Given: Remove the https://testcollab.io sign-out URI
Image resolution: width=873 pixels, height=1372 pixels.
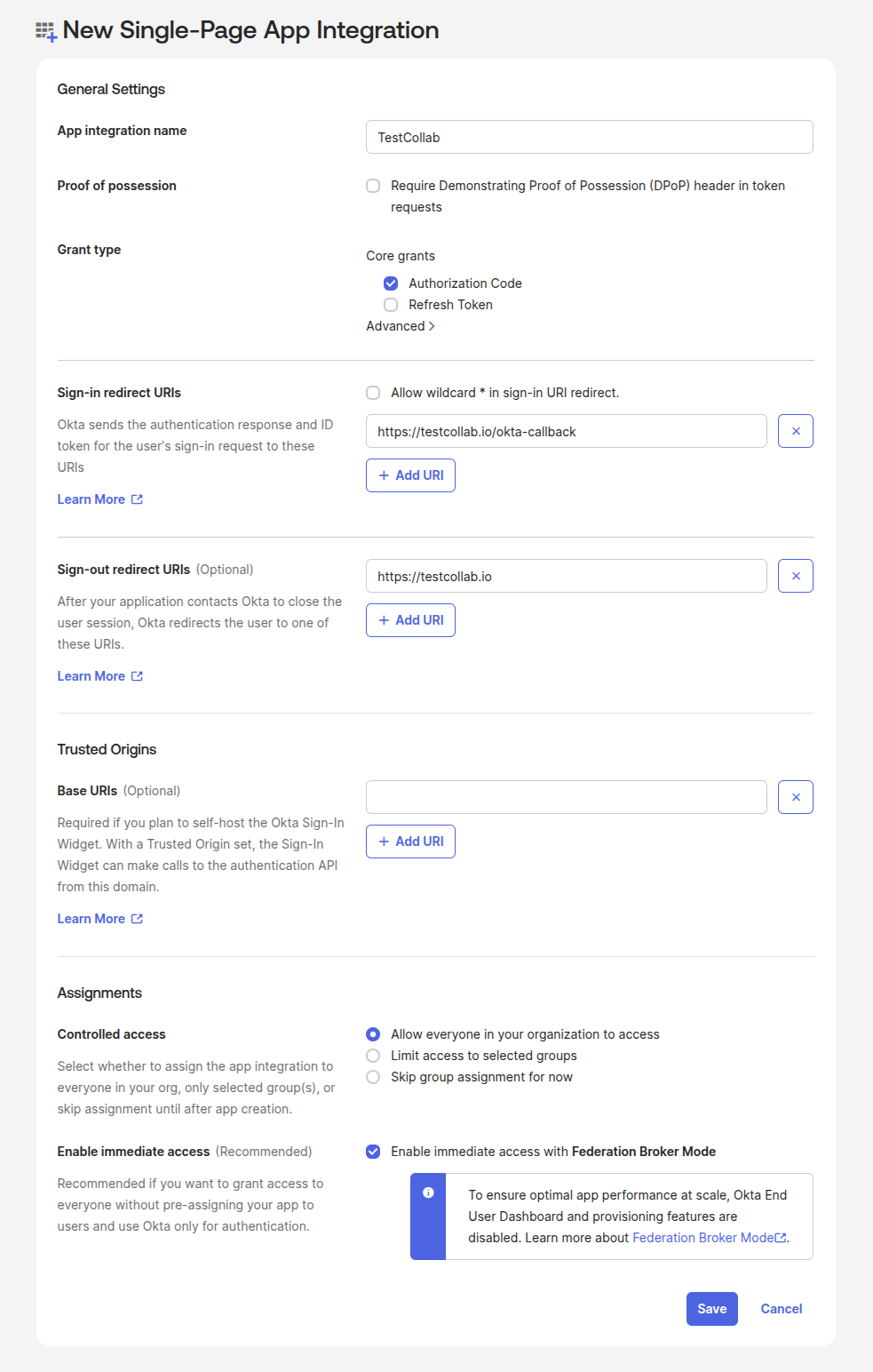Looking at the screenshot, I should [796, 576].
